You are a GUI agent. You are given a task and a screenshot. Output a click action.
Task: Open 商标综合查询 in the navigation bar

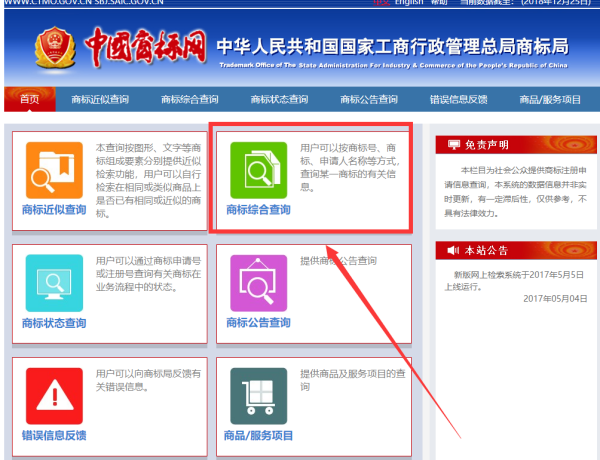[x=190, y=100]
